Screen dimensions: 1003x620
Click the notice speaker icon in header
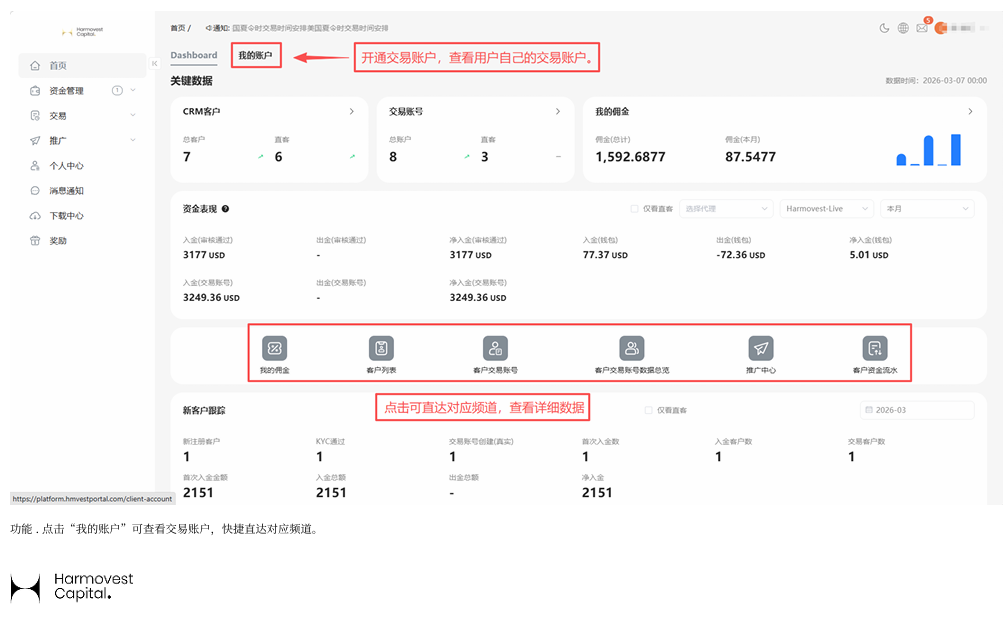(209, 28)
